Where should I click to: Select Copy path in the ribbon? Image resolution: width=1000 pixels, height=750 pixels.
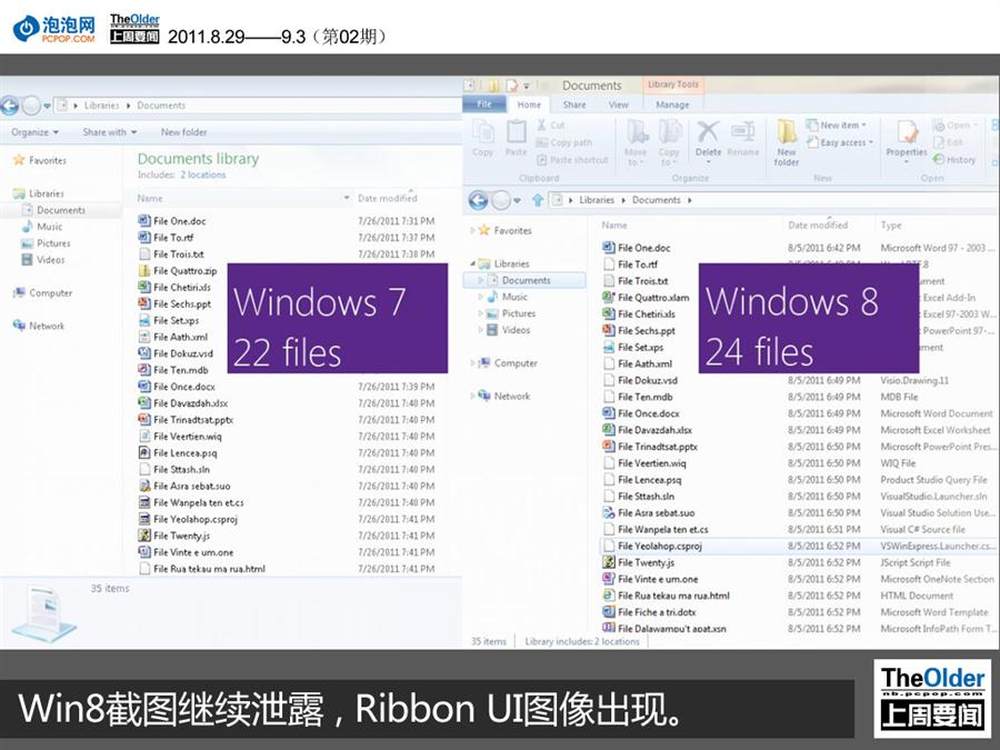(x=564, y=142)
